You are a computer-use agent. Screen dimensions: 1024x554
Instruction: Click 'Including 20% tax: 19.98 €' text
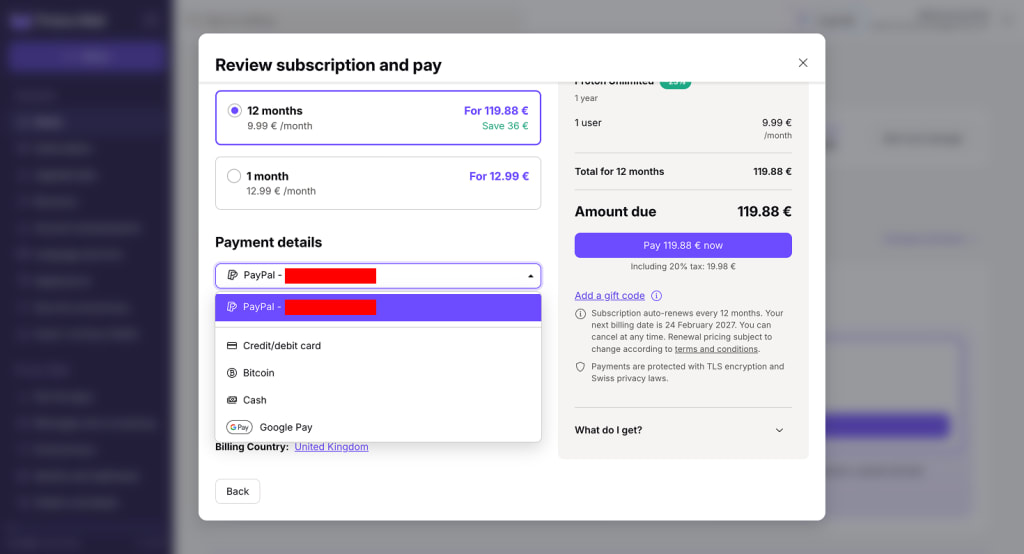pyautogui.click(x=683, y=267)
